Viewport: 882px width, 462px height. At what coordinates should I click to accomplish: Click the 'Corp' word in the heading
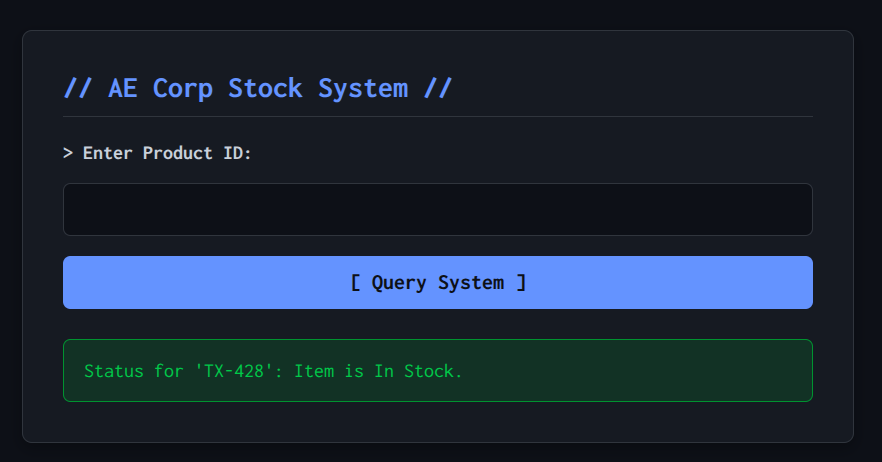coord(182,88)
